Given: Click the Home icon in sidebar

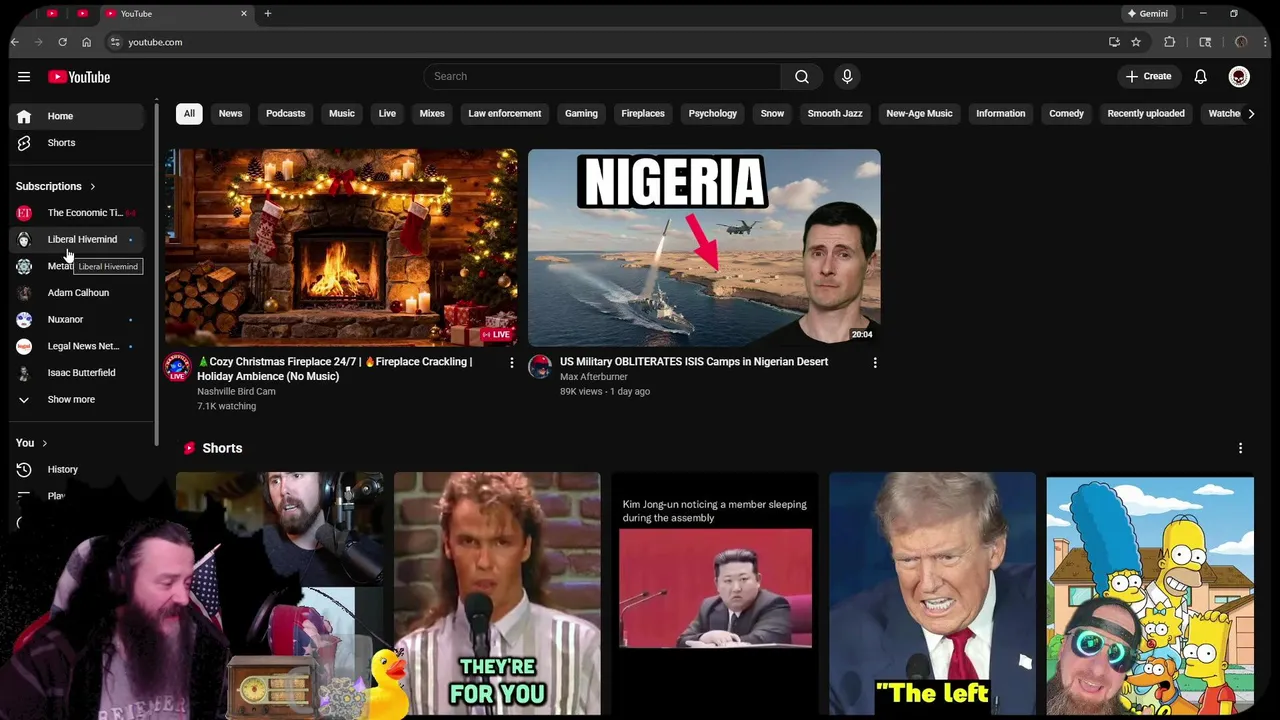Looking at the screenshot, I should 24,116.
